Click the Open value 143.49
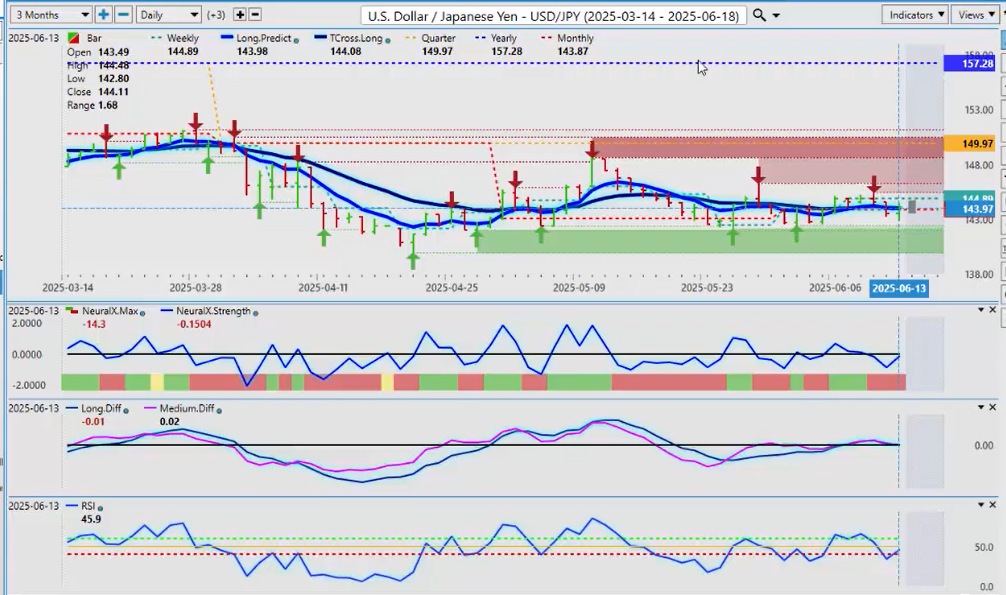1006x595 pixels. [114, 52]
